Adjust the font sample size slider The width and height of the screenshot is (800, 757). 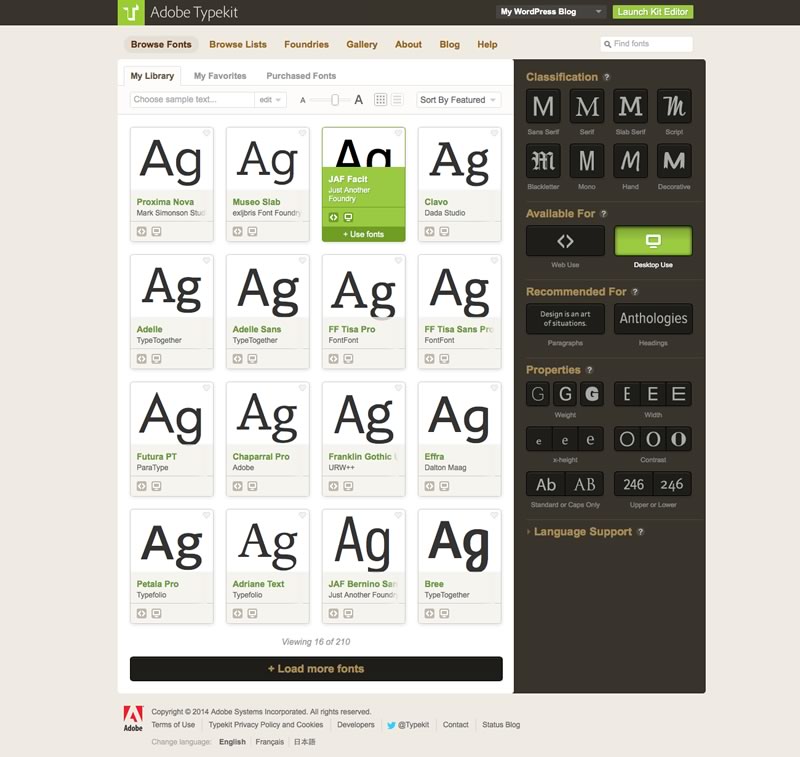point(335,99)
